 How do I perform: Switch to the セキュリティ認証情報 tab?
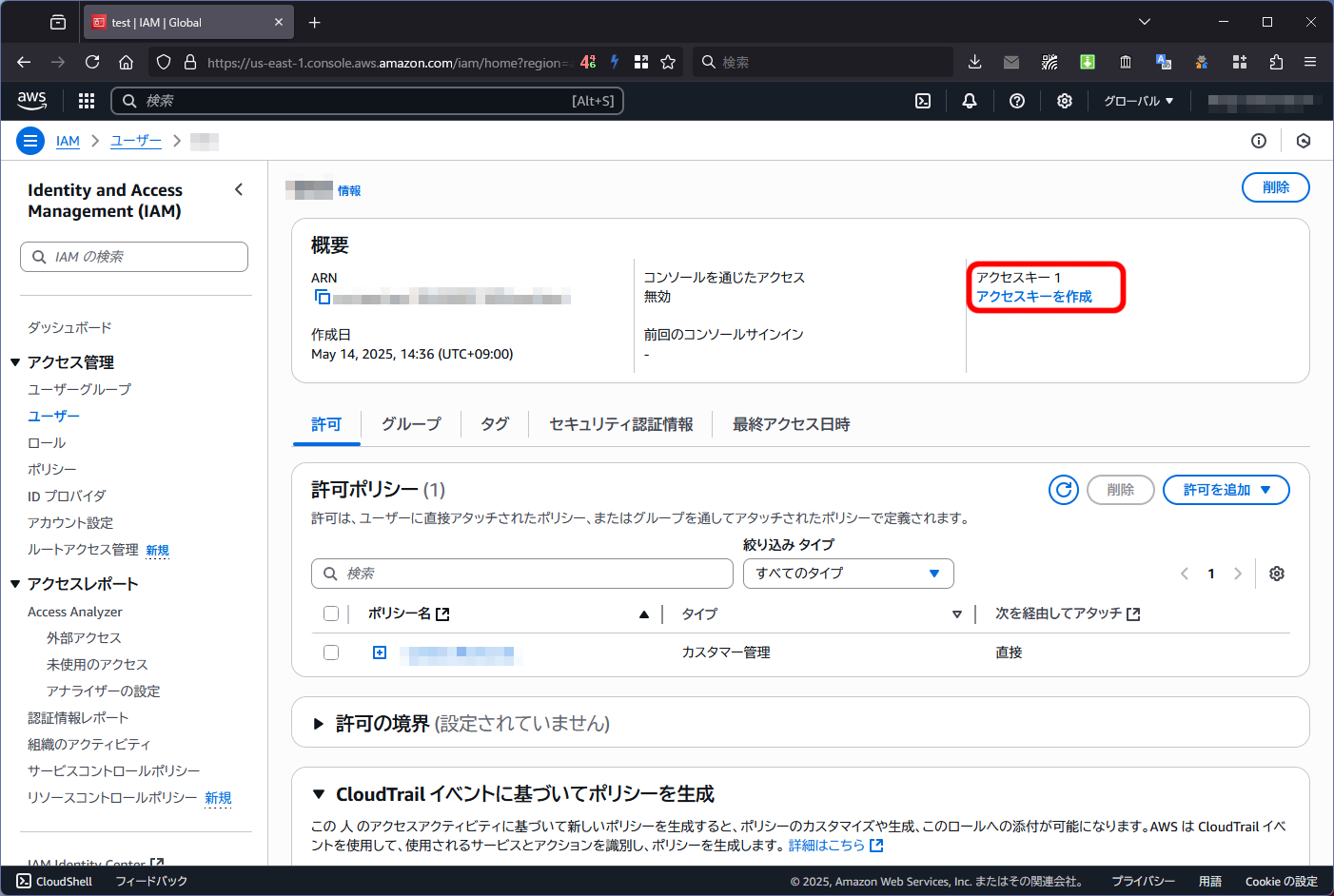[621, 424]
